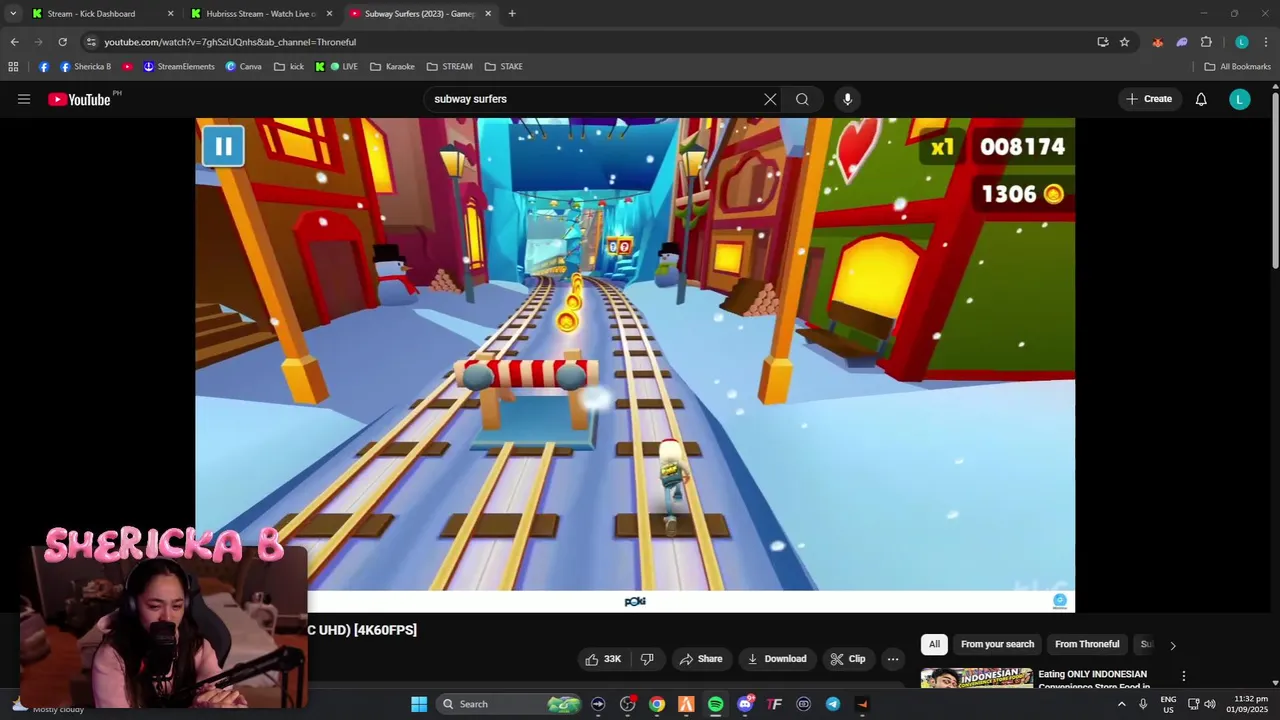View site information icon in address bar
The image size is (1280, 720).
point(91,42)
